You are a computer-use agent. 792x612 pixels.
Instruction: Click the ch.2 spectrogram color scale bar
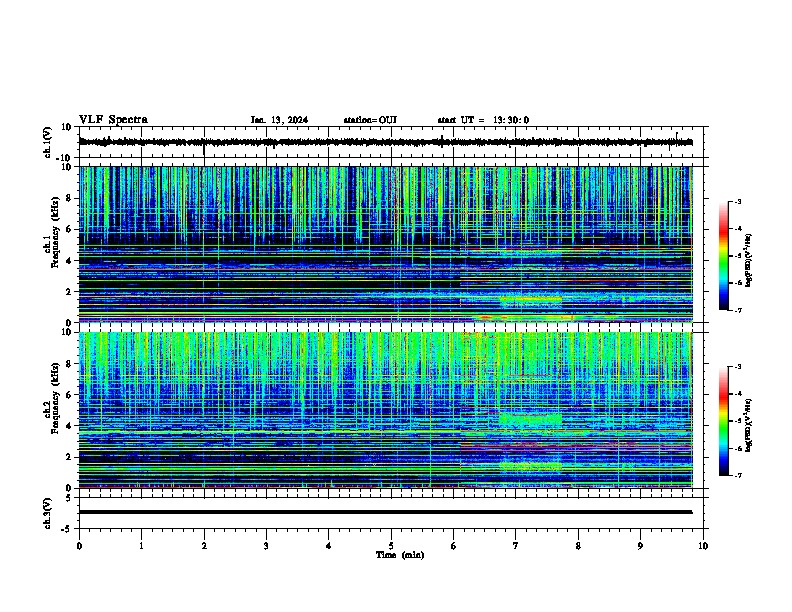click(x=724, y=421)
